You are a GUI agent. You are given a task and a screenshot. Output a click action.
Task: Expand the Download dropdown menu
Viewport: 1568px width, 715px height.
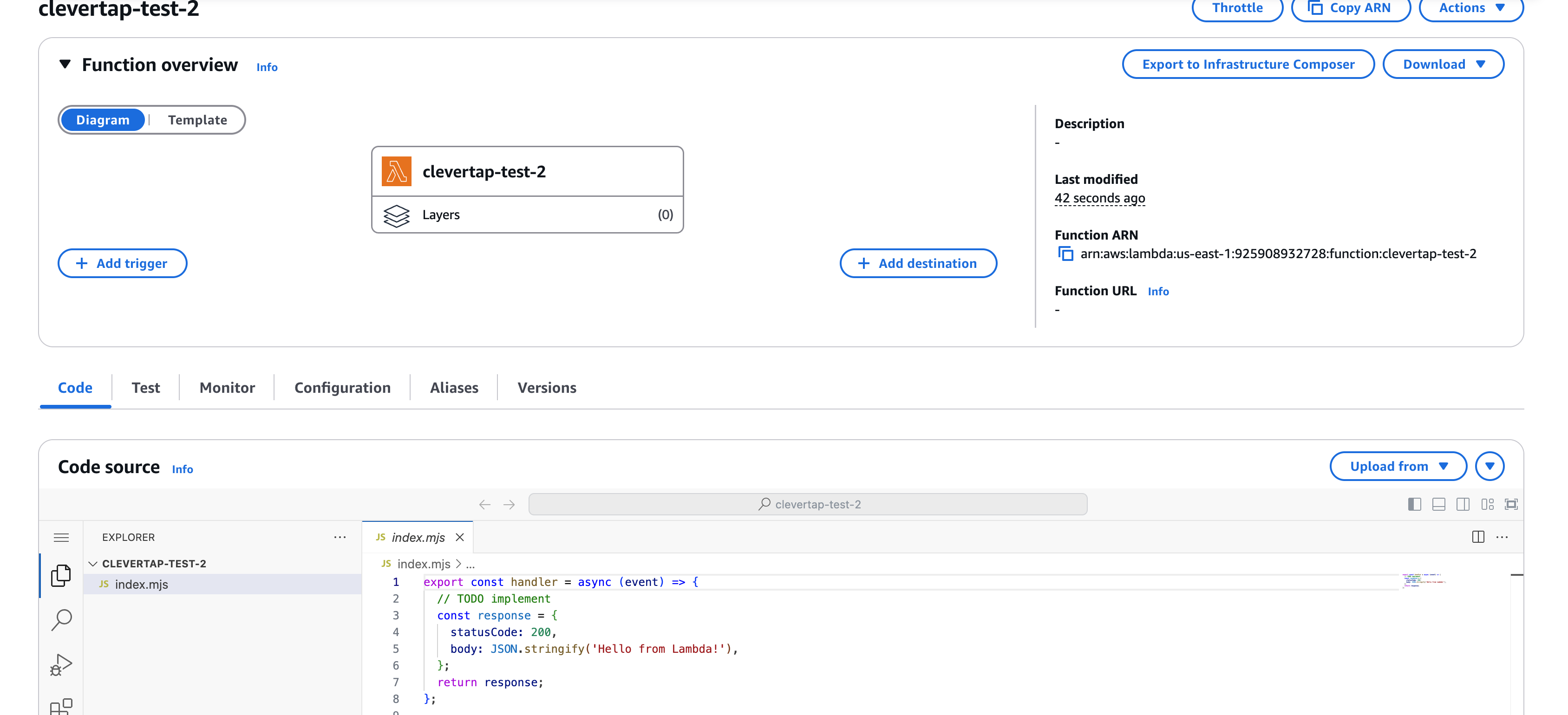click(1443, 65)
